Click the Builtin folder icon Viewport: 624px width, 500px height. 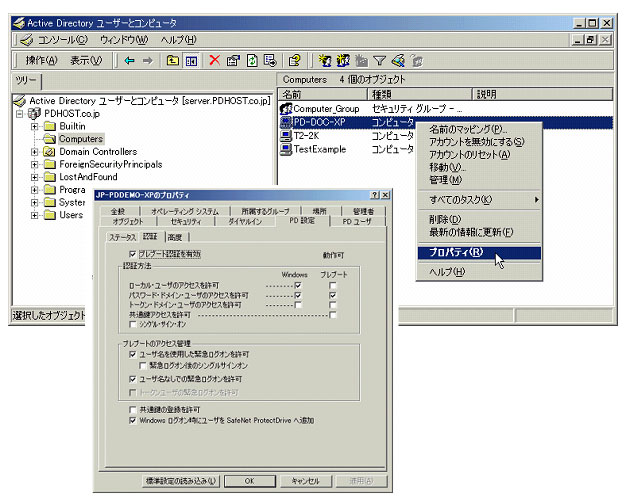tap(50, 126)
